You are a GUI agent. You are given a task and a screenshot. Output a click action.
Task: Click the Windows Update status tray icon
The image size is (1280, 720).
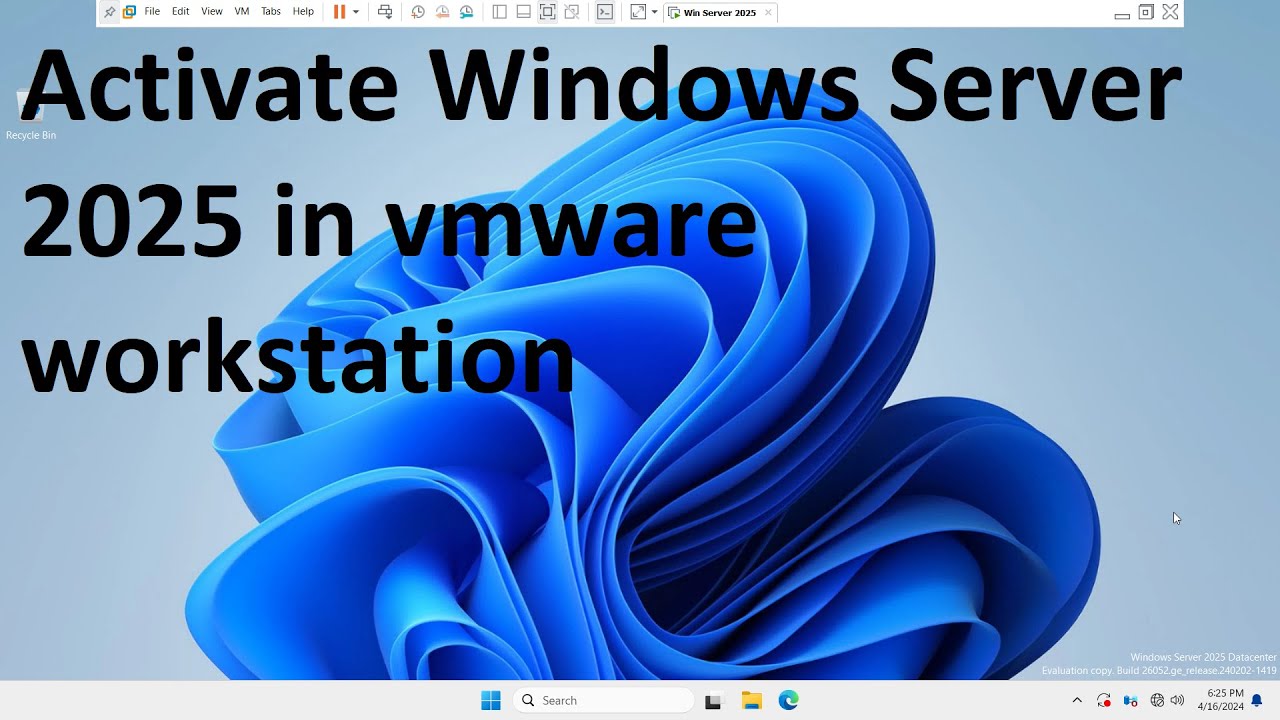(x=1104, y=700)
